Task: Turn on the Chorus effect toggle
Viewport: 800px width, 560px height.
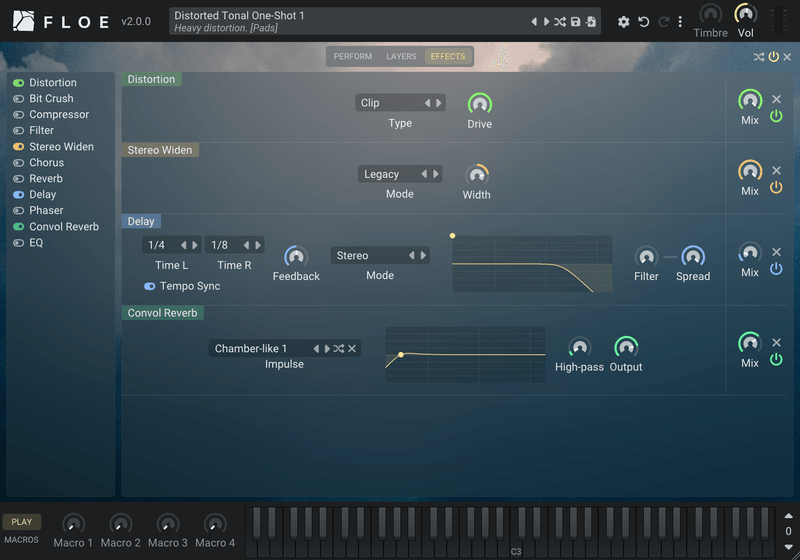Action: [x=18, y=163]
